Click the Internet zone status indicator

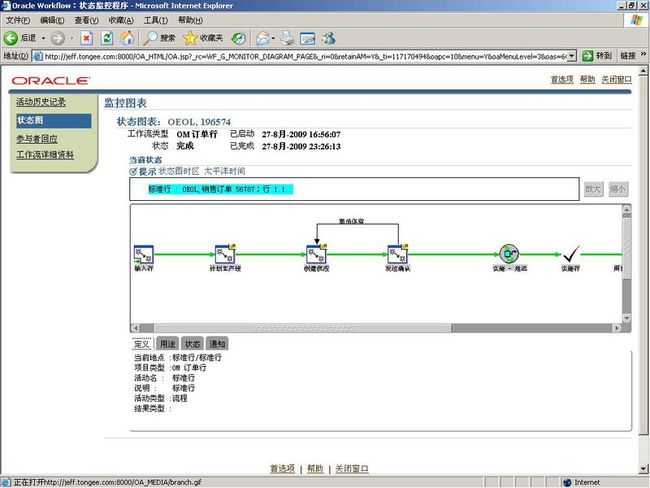582,482
